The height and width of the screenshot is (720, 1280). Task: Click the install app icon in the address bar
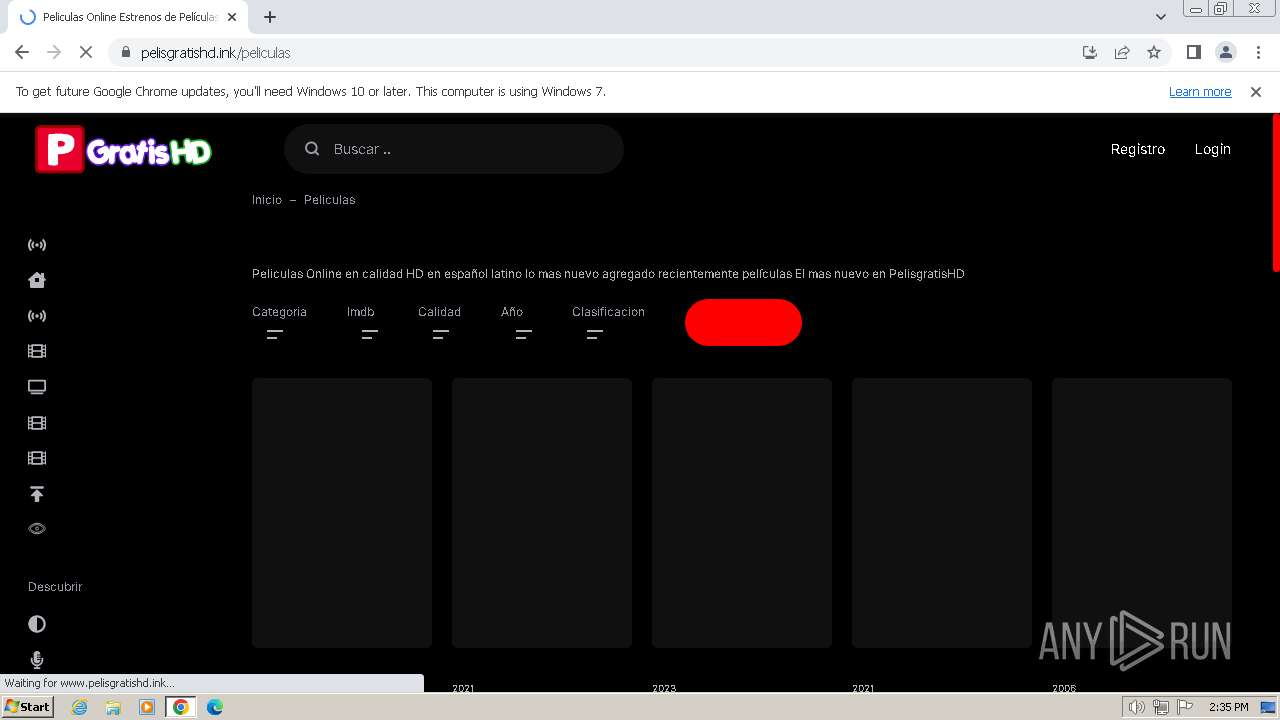pyautogui.click(x=1090, y=53)
